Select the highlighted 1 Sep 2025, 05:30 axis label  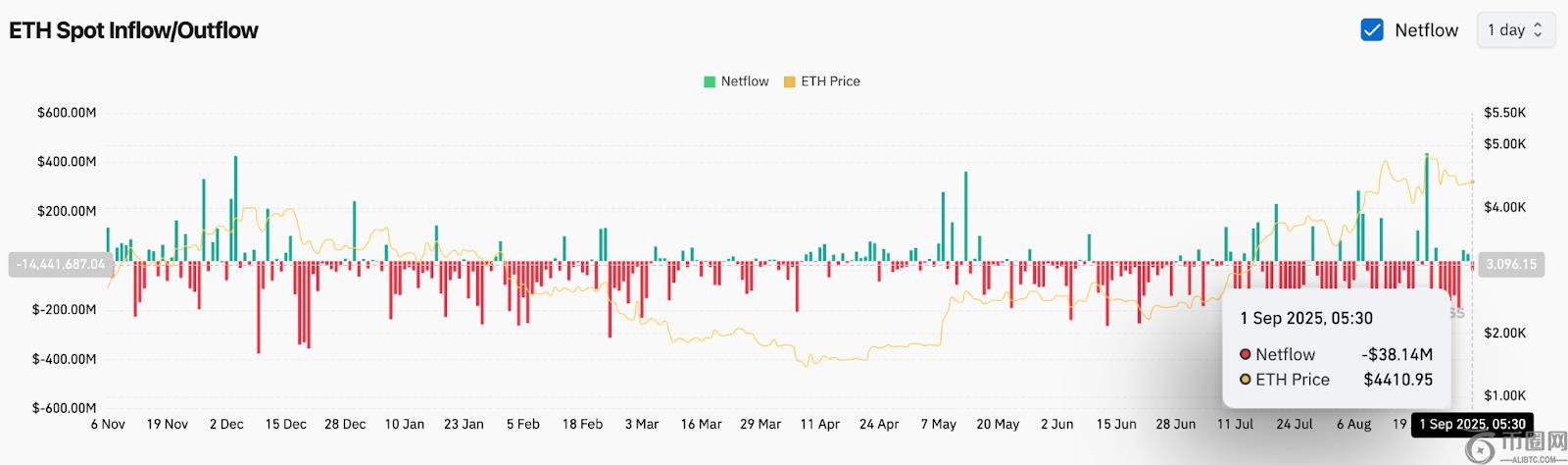[1472, 424]
